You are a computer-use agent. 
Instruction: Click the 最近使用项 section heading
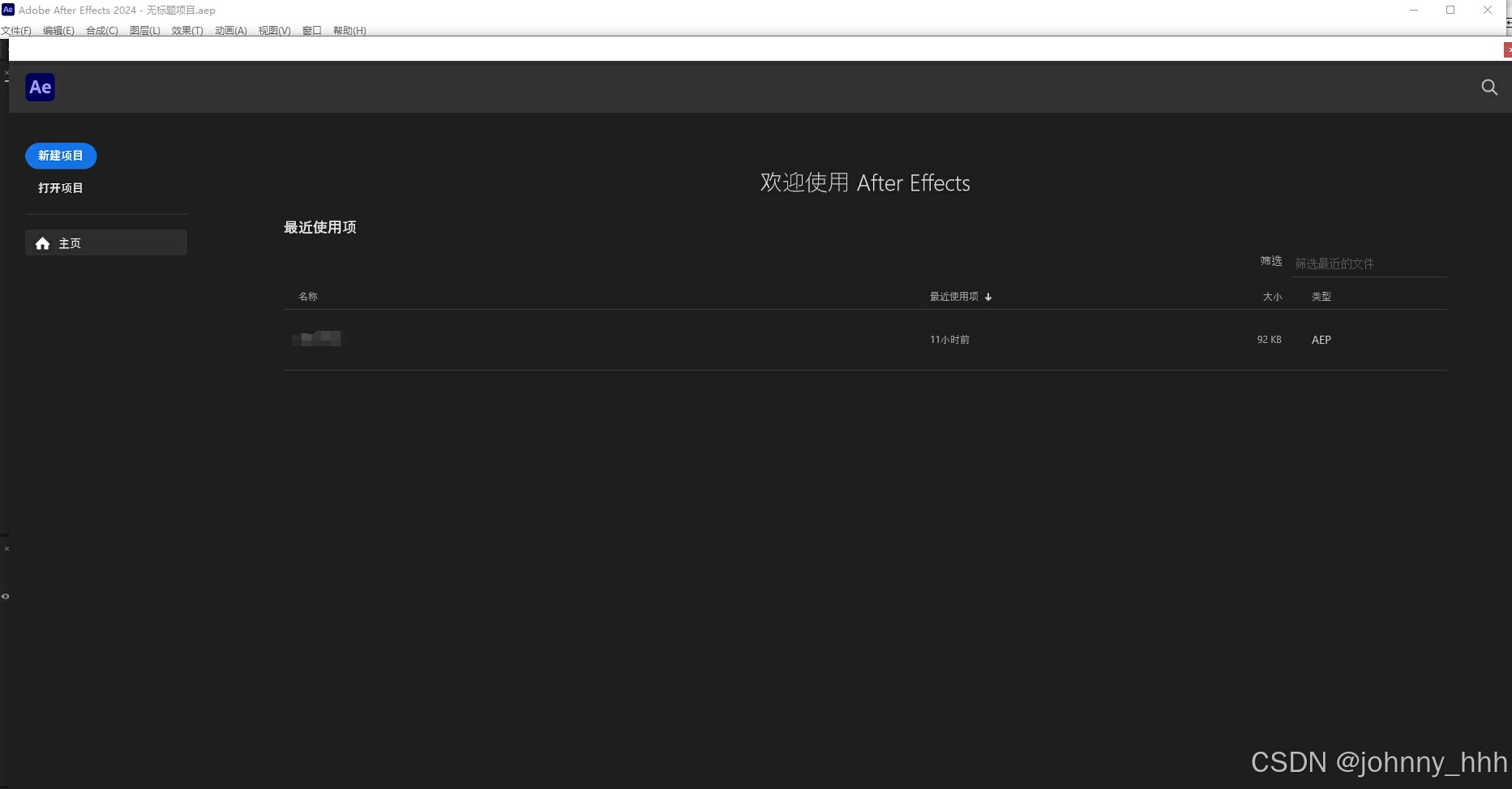pos(320,227)
